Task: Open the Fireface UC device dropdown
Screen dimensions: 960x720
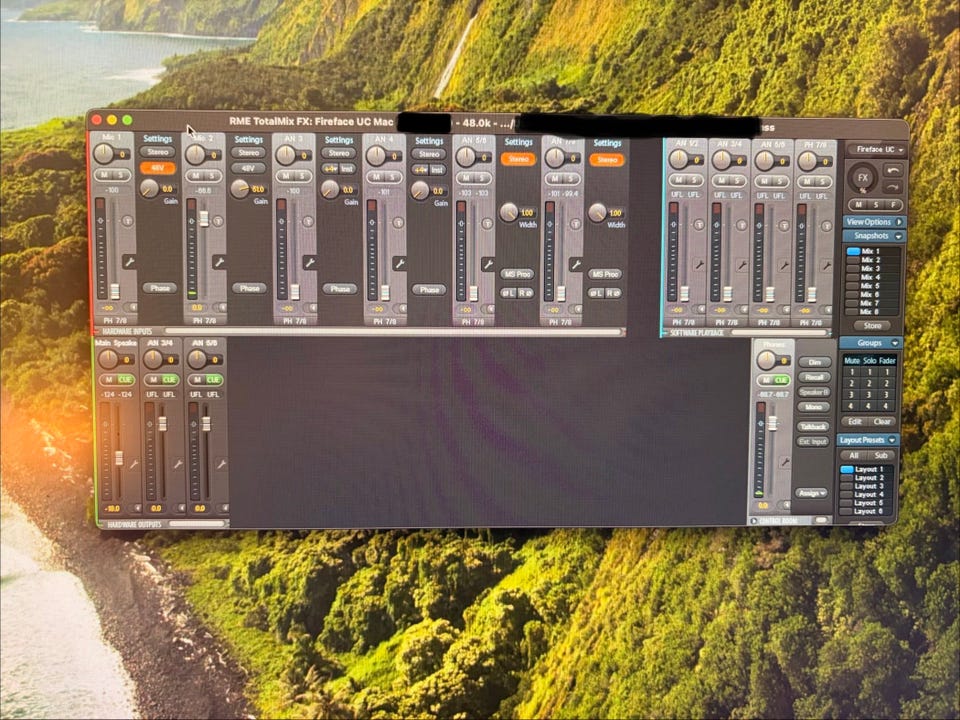Action: pos(876,149)
